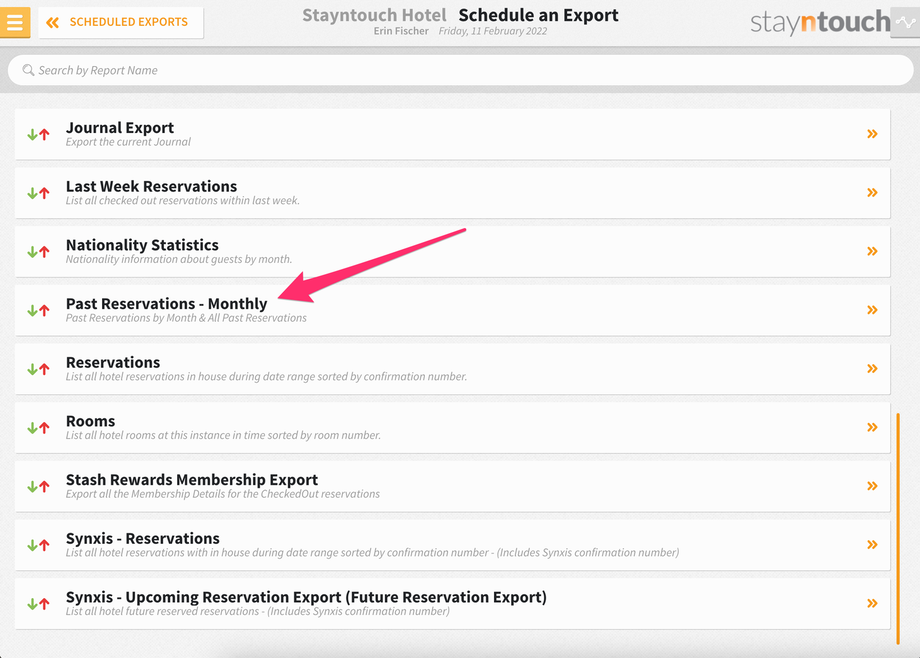The width and height of the screenshot is (920, 658).
Task: Select the Stash Rewards Membership Export title
Action: (192, 480)
